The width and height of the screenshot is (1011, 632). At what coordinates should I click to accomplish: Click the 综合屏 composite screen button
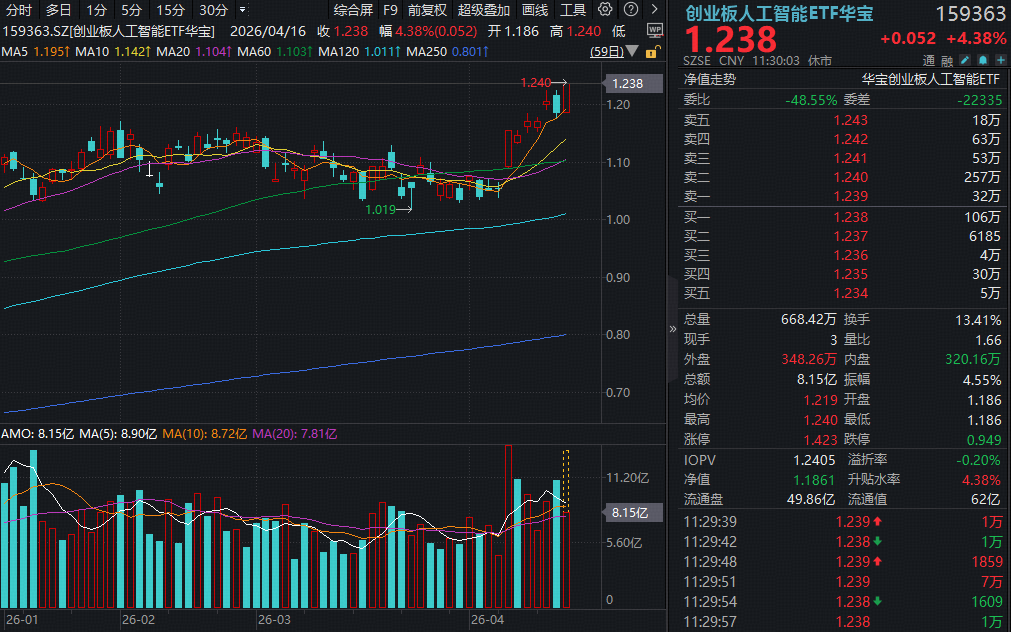[x=351, y=9]
